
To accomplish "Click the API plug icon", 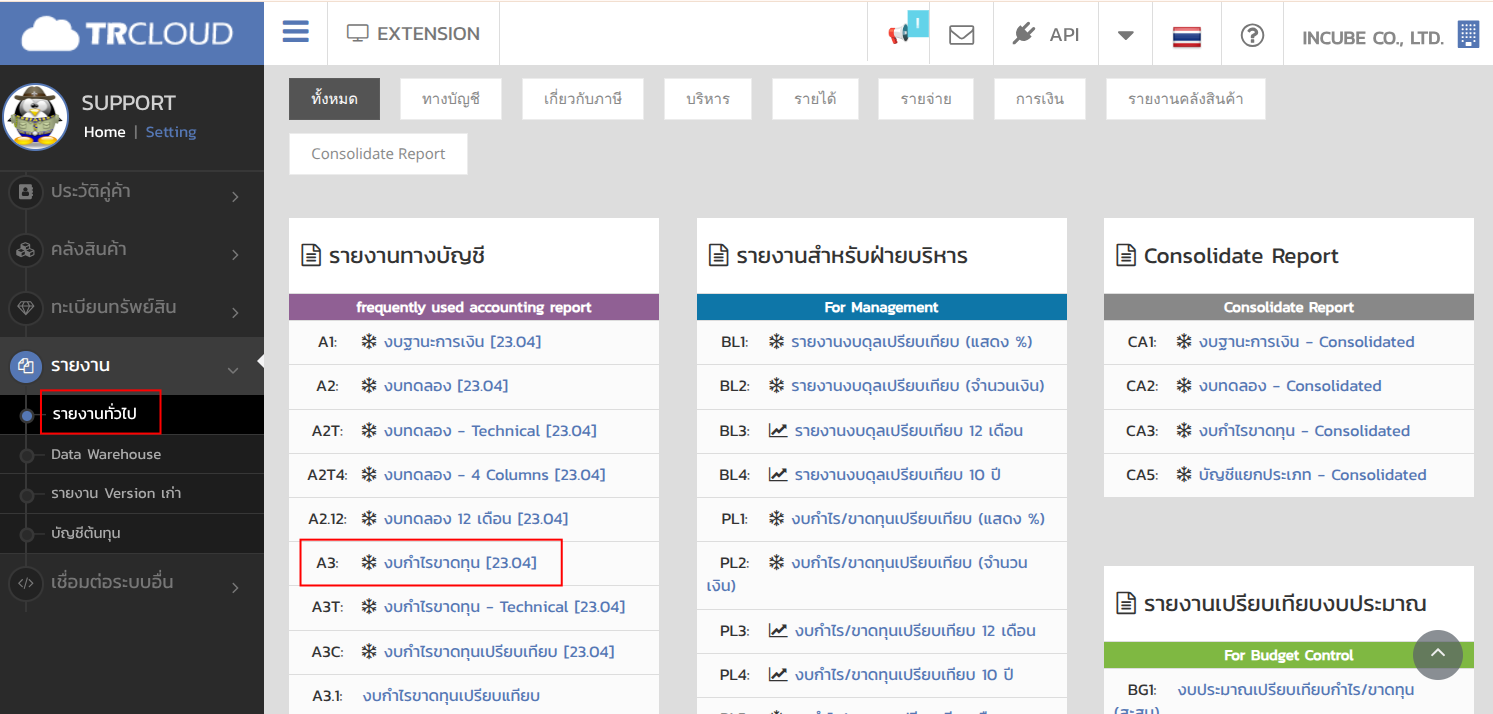I will tap(1023, 34).
